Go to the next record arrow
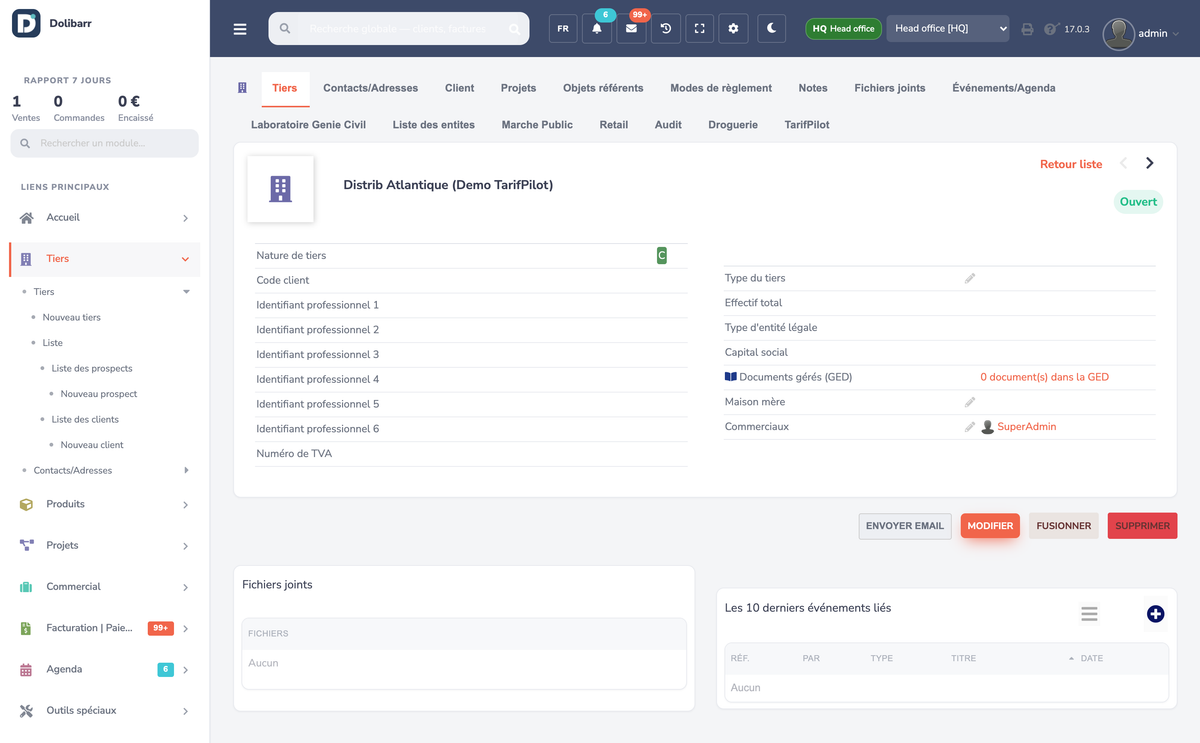1200x743 pixels. point(1150,163)
